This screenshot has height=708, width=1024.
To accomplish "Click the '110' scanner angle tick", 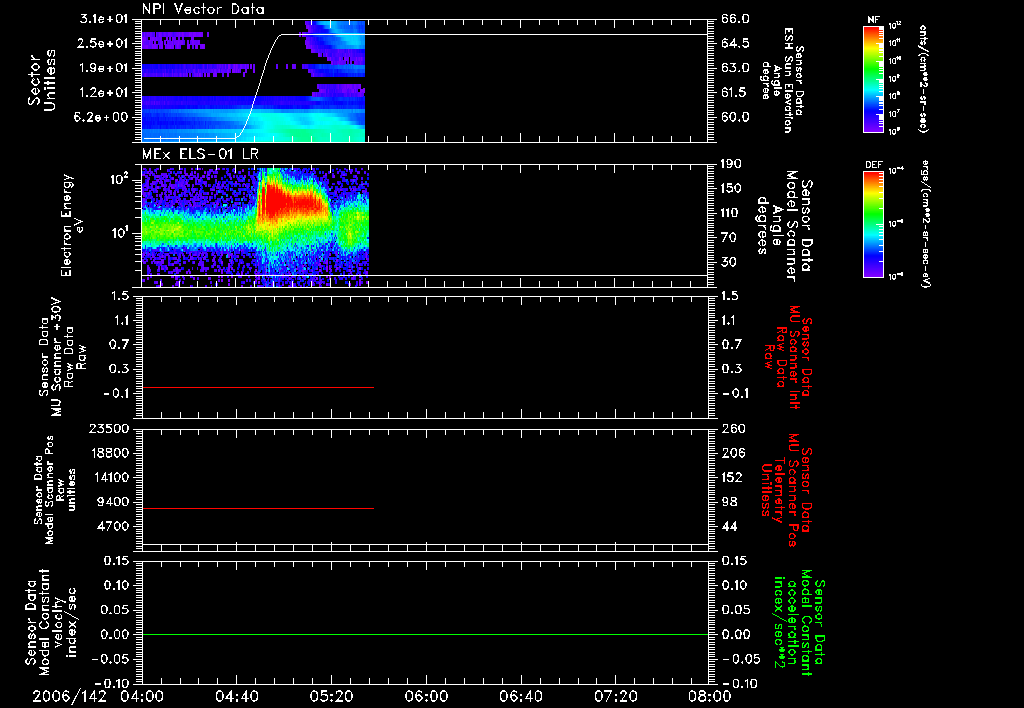I will pyautogui.click(x=731, y=213).
